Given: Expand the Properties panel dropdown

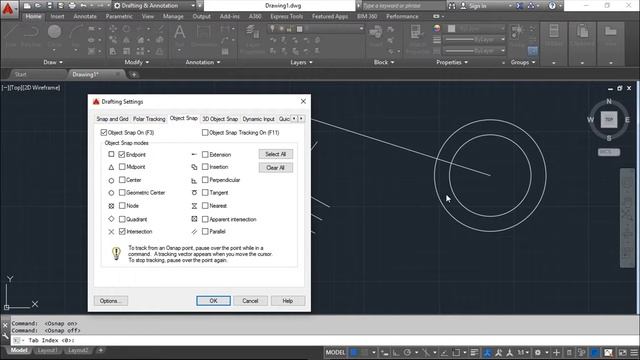Looking at the screenshot, I should [x=451, y=62].
